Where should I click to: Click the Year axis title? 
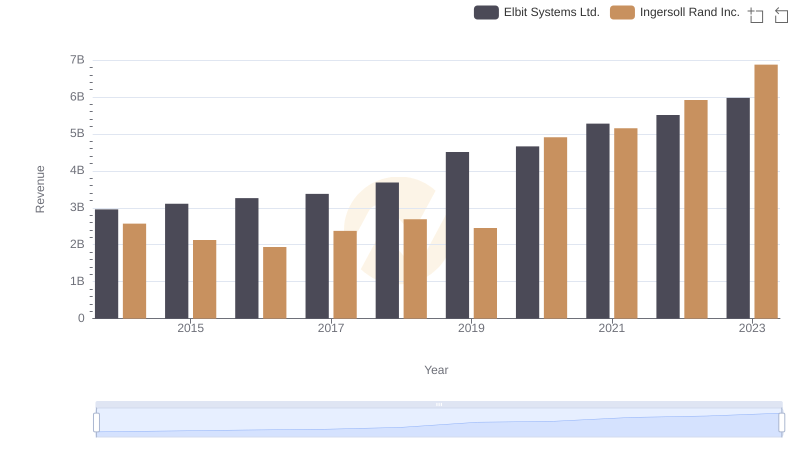(436, 370)
